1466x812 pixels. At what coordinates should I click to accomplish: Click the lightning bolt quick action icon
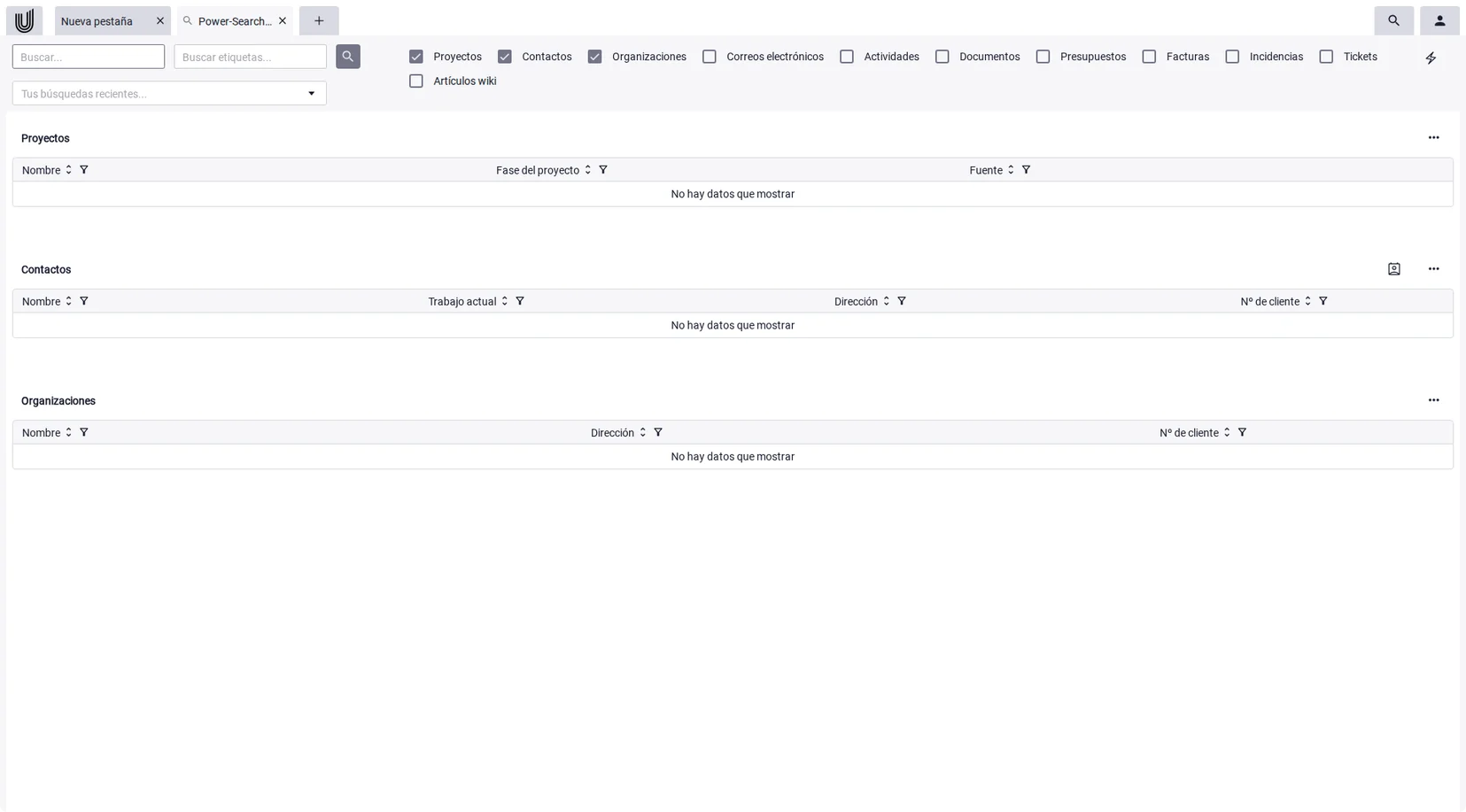click(x=1431, y=58)
